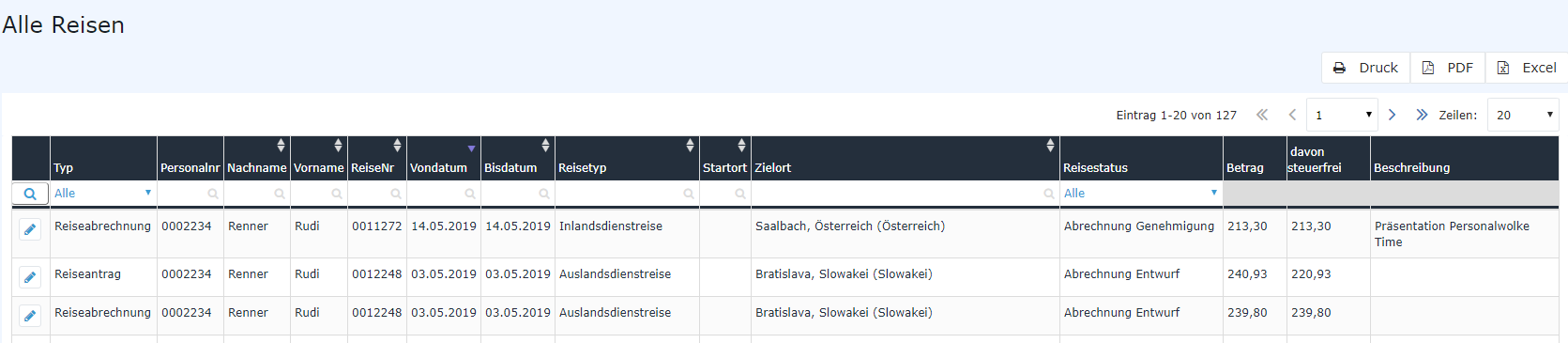Open the Reisestatus filter dropdown
The width and height of the screenshot is (1568, 343).
tap(1141, 194)
